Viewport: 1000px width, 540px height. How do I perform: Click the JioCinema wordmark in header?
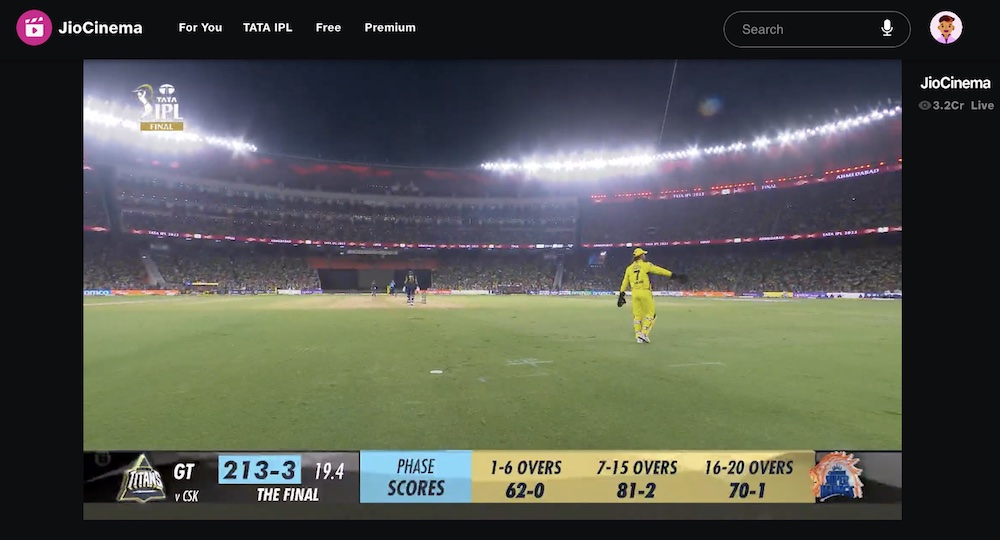coord(100,28)
